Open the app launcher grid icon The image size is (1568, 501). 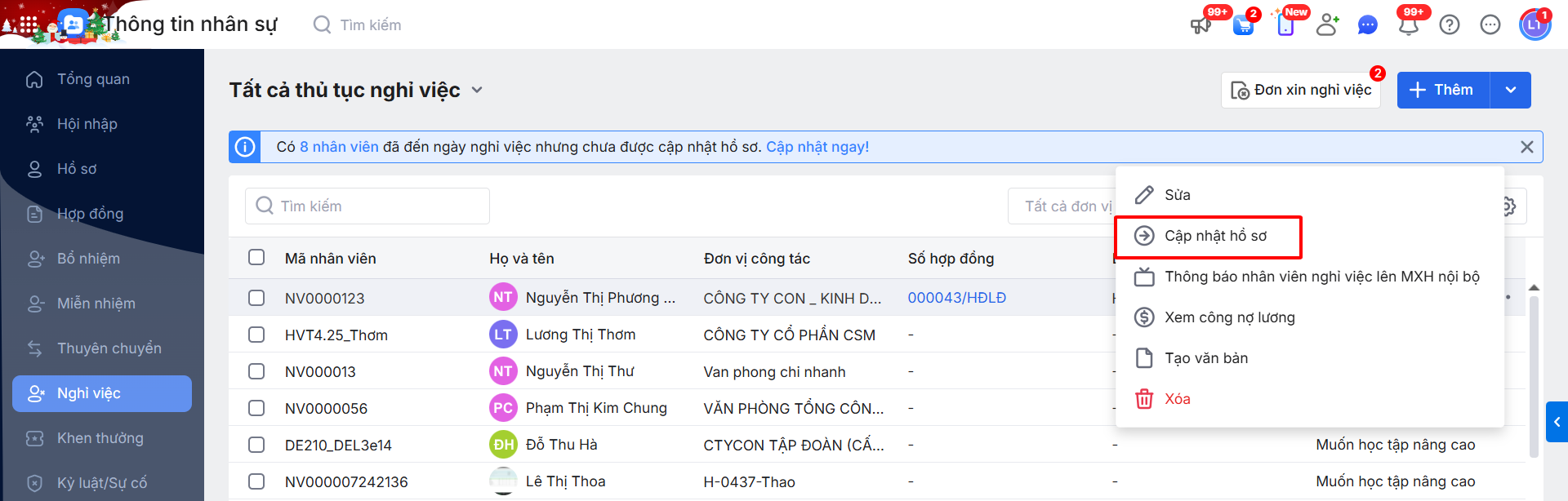point(29,25)
